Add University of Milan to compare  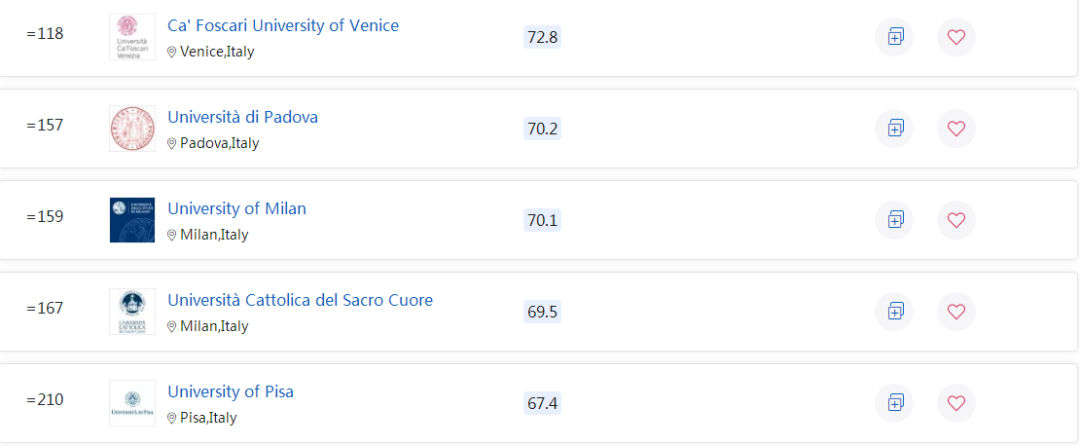click(x=894, y=220)
